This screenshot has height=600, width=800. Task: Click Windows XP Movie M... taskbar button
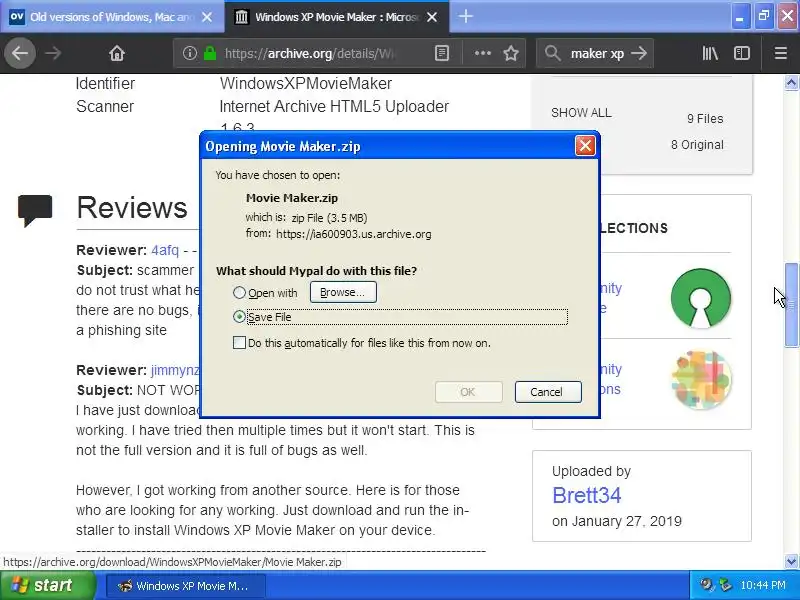[186, 586]
